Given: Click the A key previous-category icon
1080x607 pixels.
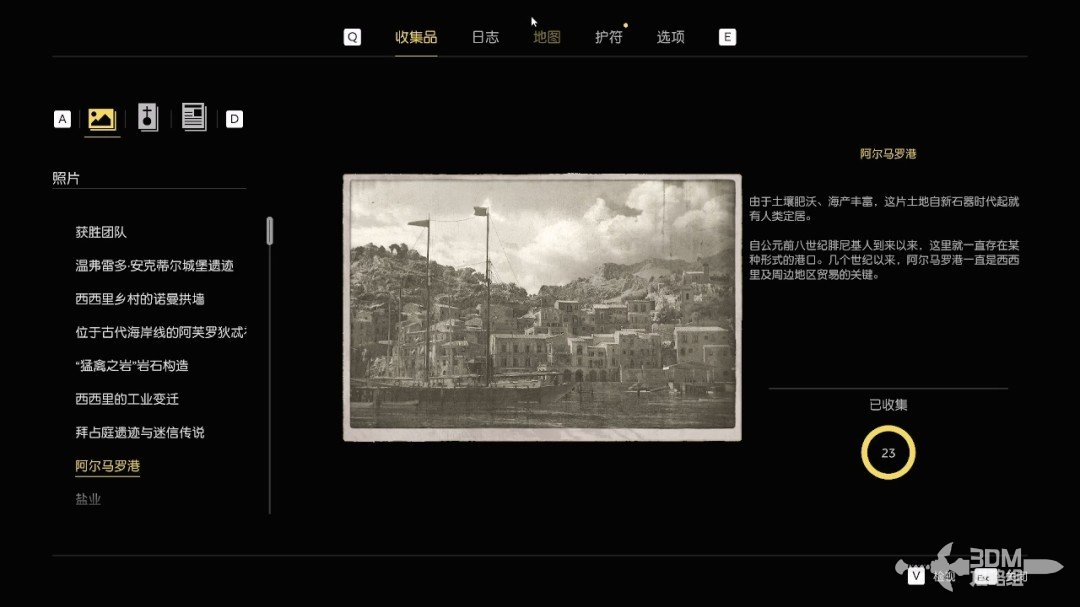Looking at the screenshot, I should pyautogui.click(x=62, y=119).
